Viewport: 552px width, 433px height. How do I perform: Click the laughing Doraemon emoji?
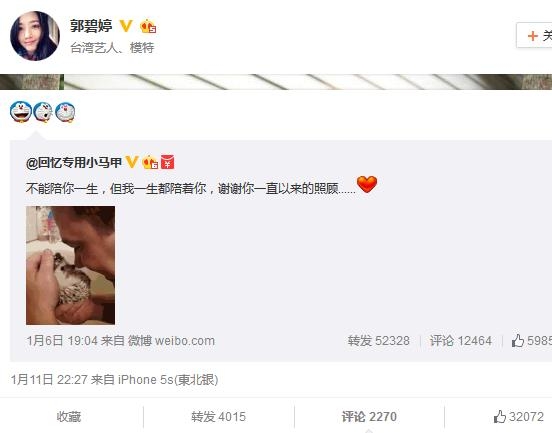tap(21, 112)
